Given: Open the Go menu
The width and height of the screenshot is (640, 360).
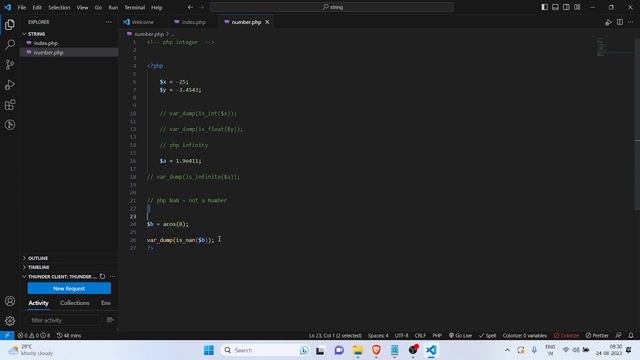Looking at the screenshot, I should 98,7.
